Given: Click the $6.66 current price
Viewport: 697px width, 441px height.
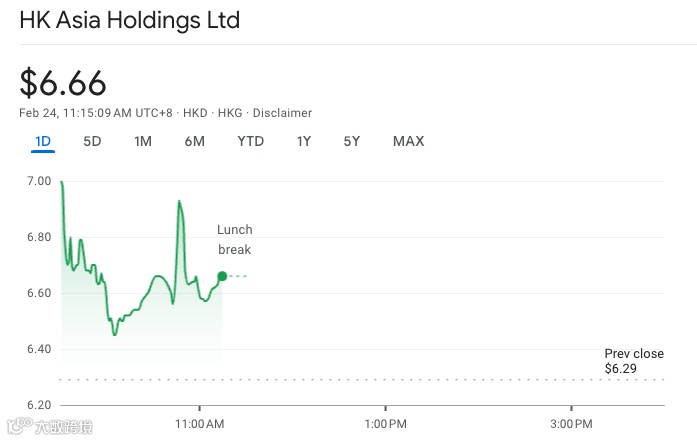Looking at the screenshot, I should [63, 83].
